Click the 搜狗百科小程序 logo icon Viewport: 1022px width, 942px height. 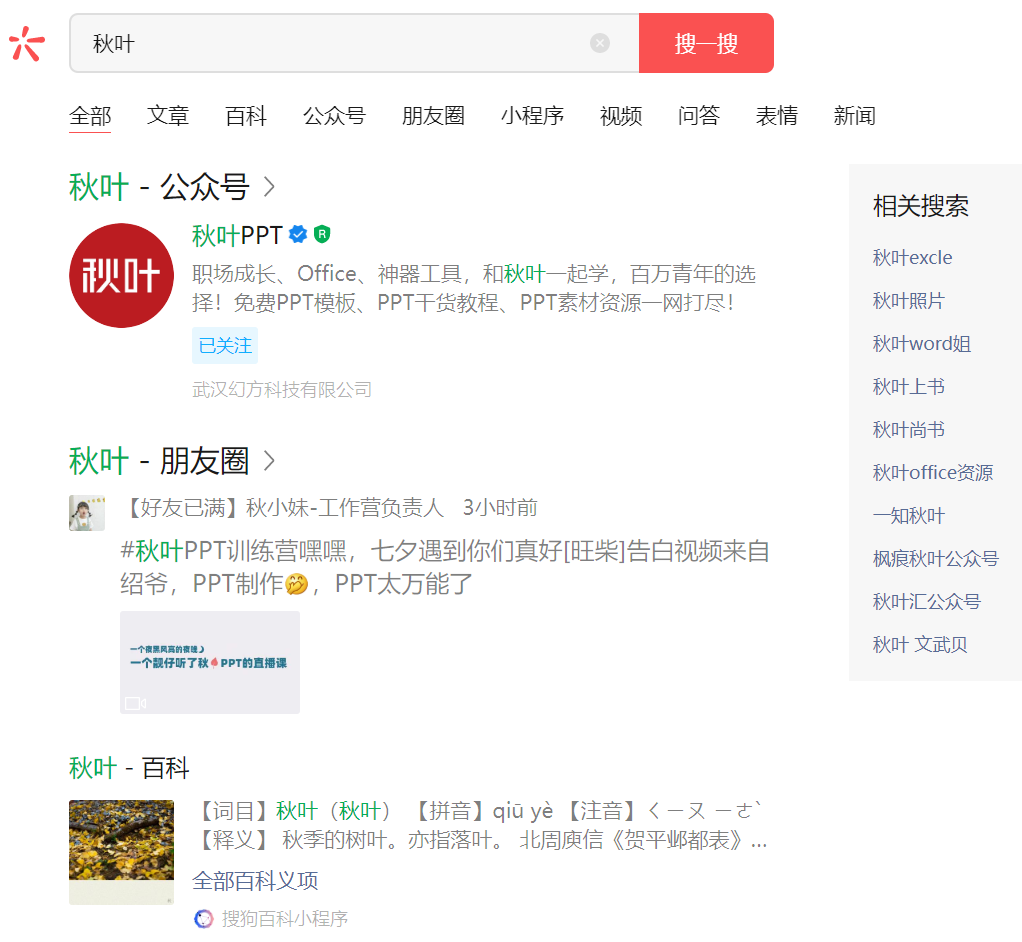(204, 919)
